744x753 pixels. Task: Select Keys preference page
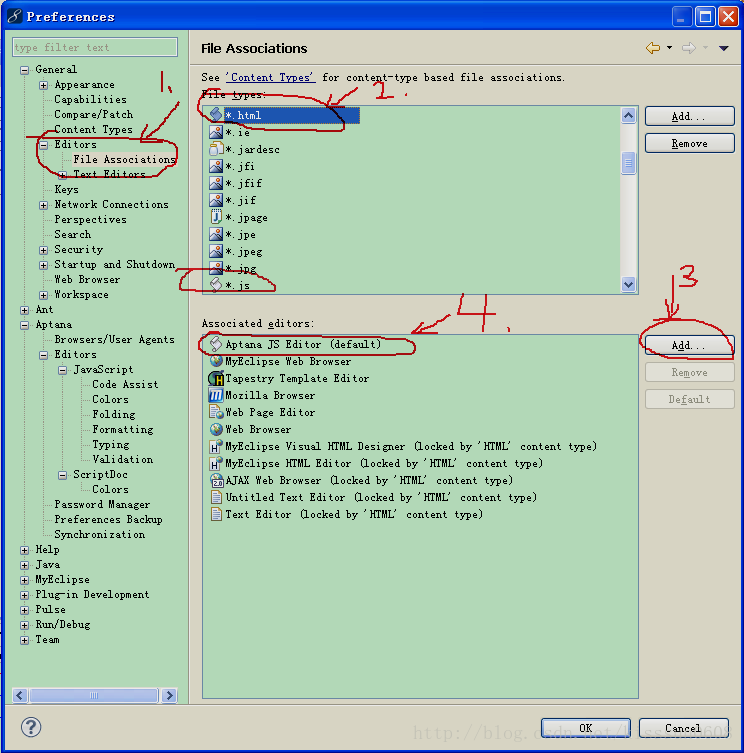66,190
